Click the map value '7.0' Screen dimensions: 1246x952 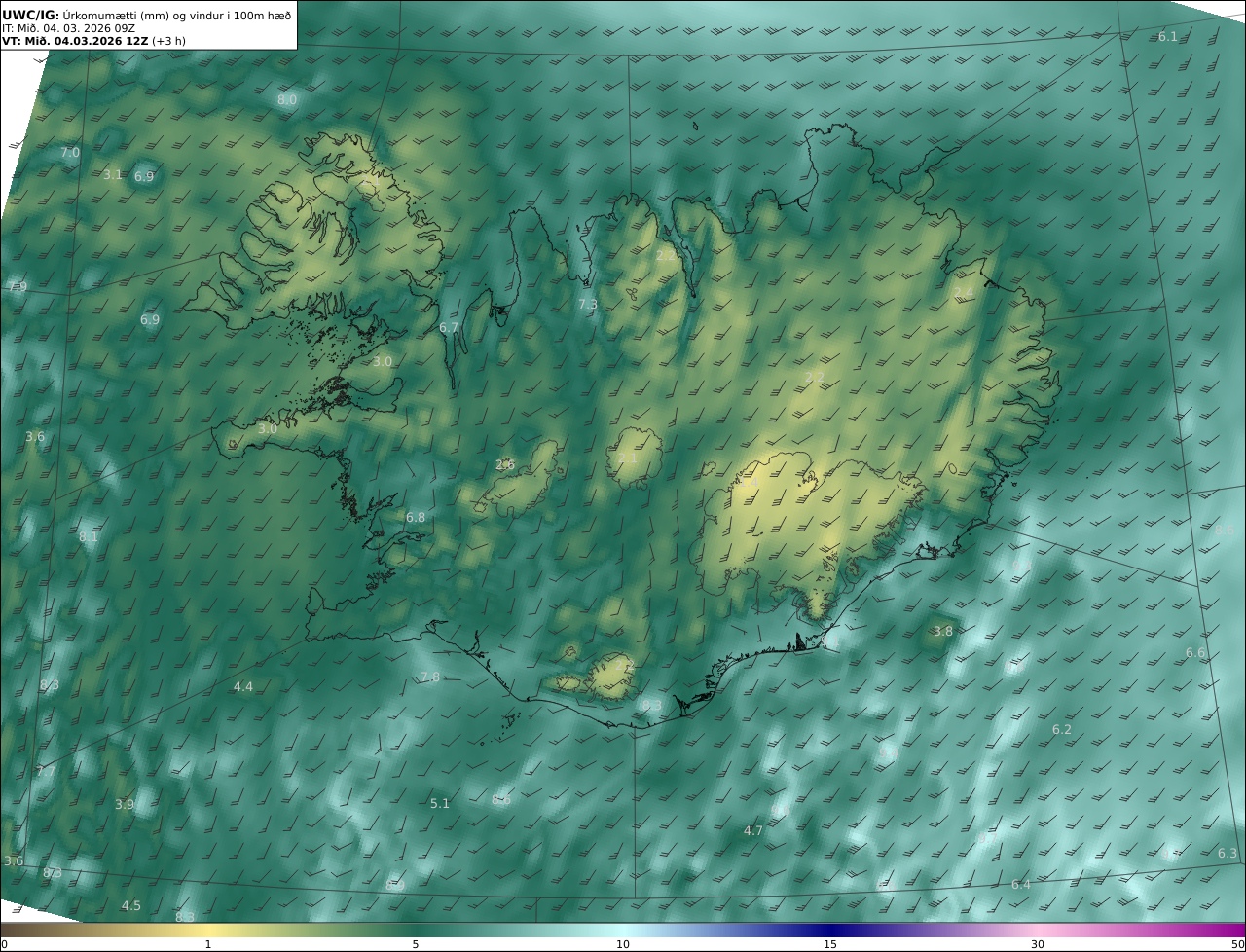coord(70,153)
